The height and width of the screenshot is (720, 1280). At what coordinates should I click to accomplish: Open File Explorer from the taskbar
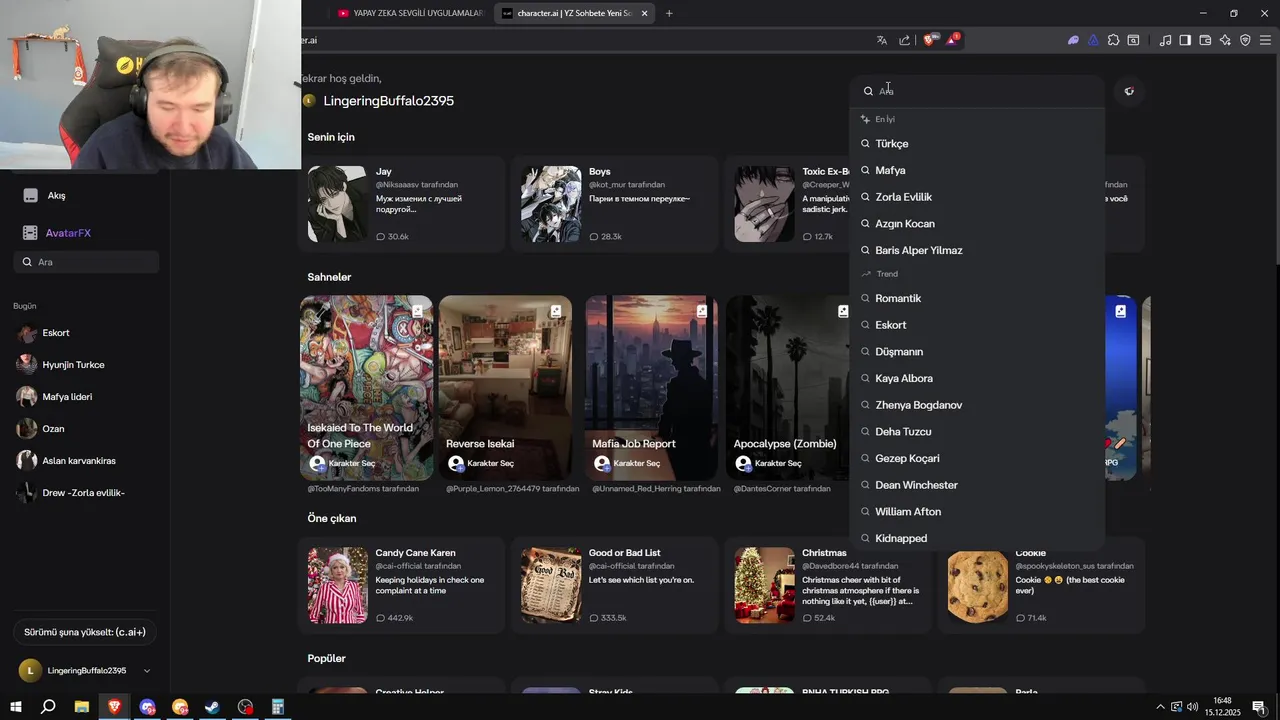81,707
